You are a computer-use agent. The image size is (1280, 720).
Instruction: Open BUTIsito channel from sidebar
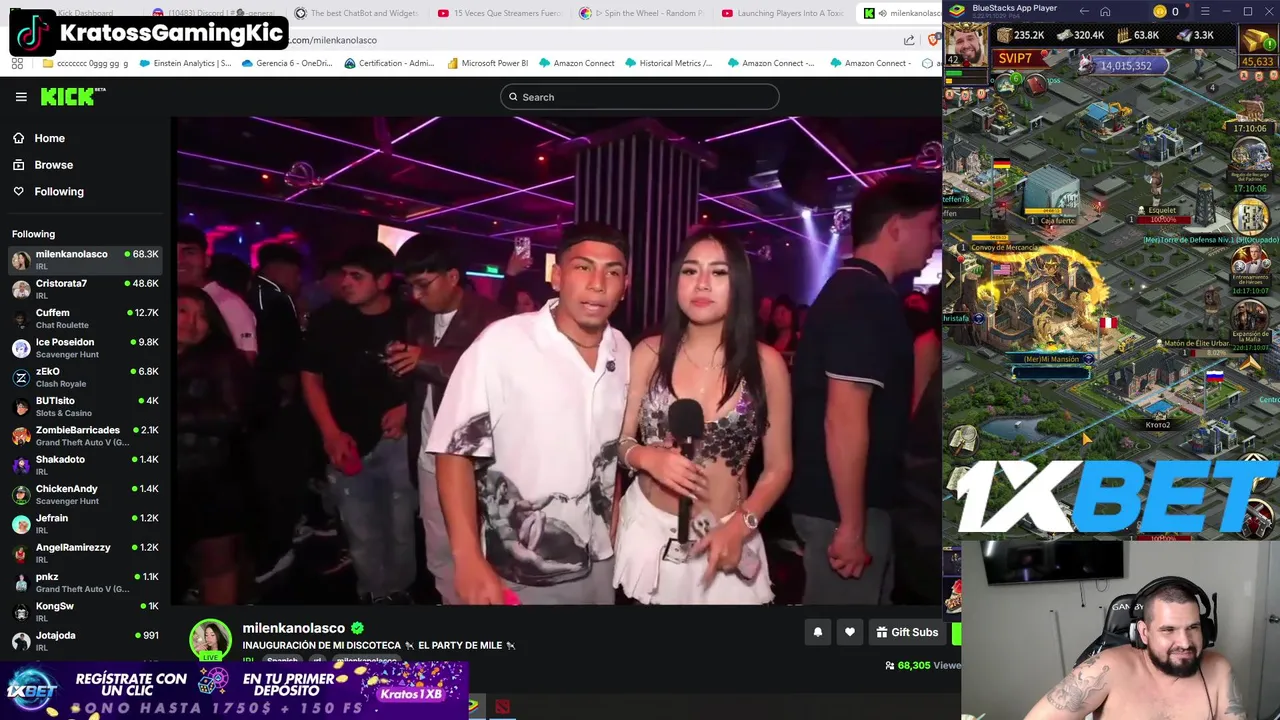coord(85,406)
